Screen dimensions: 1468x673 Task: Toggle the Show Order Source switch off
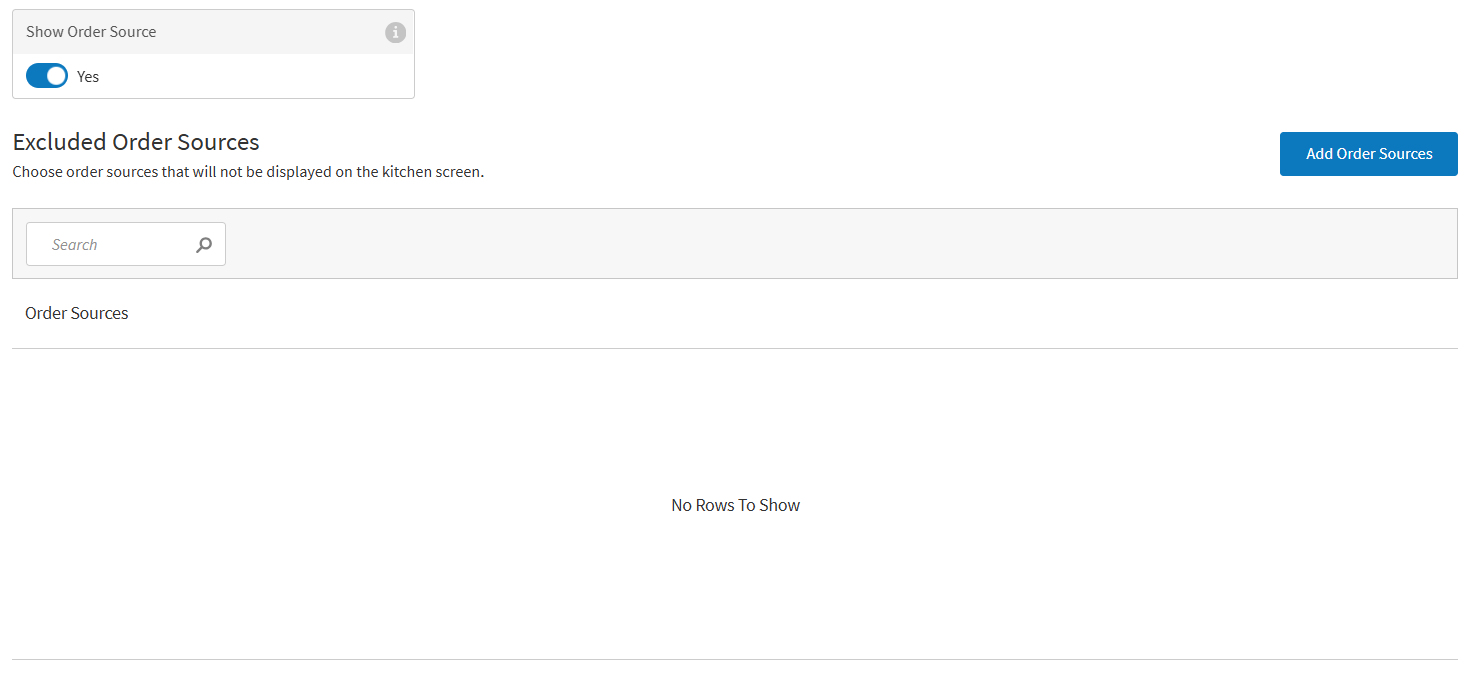pyautogui.click(x=47, y=76)
